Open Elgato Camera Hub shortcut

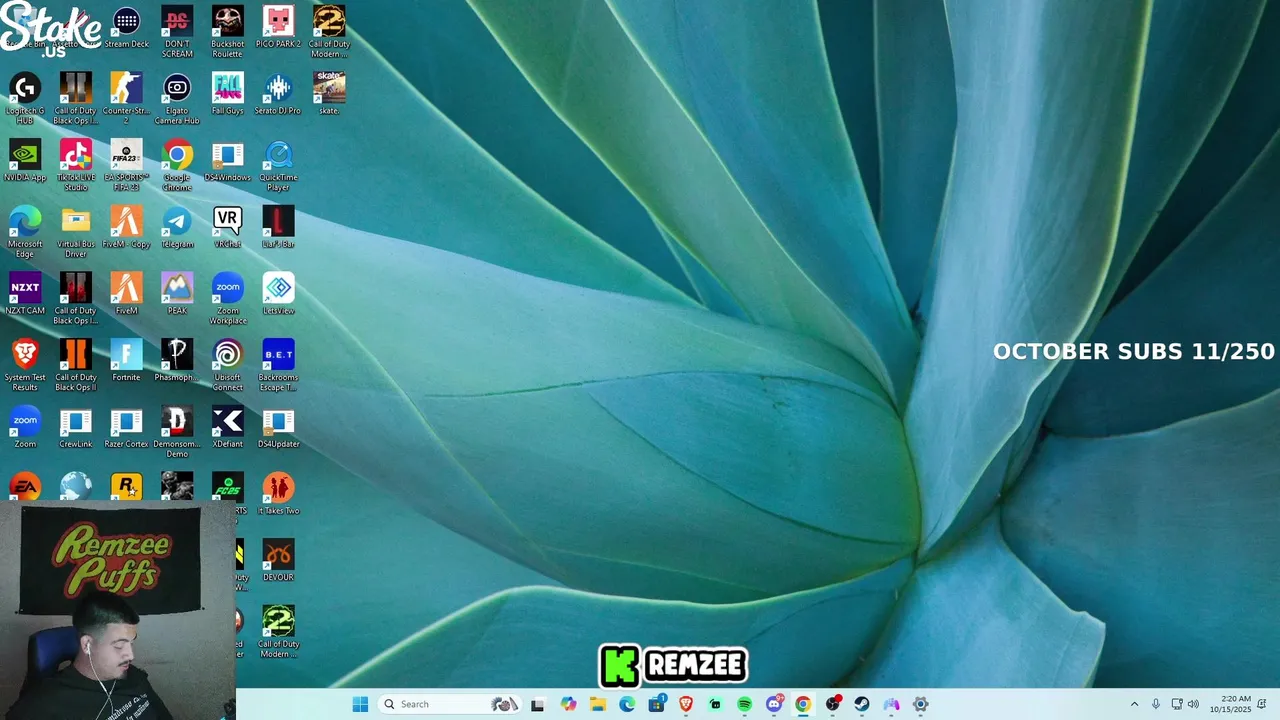pyautogui.click(x=177, y=98)
